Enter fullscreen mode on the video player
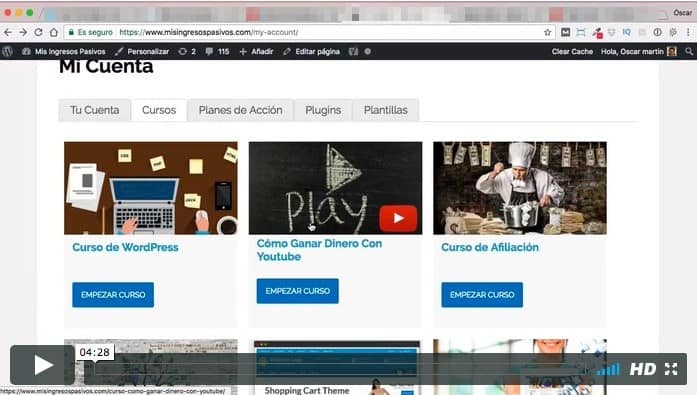 [671, 369]
